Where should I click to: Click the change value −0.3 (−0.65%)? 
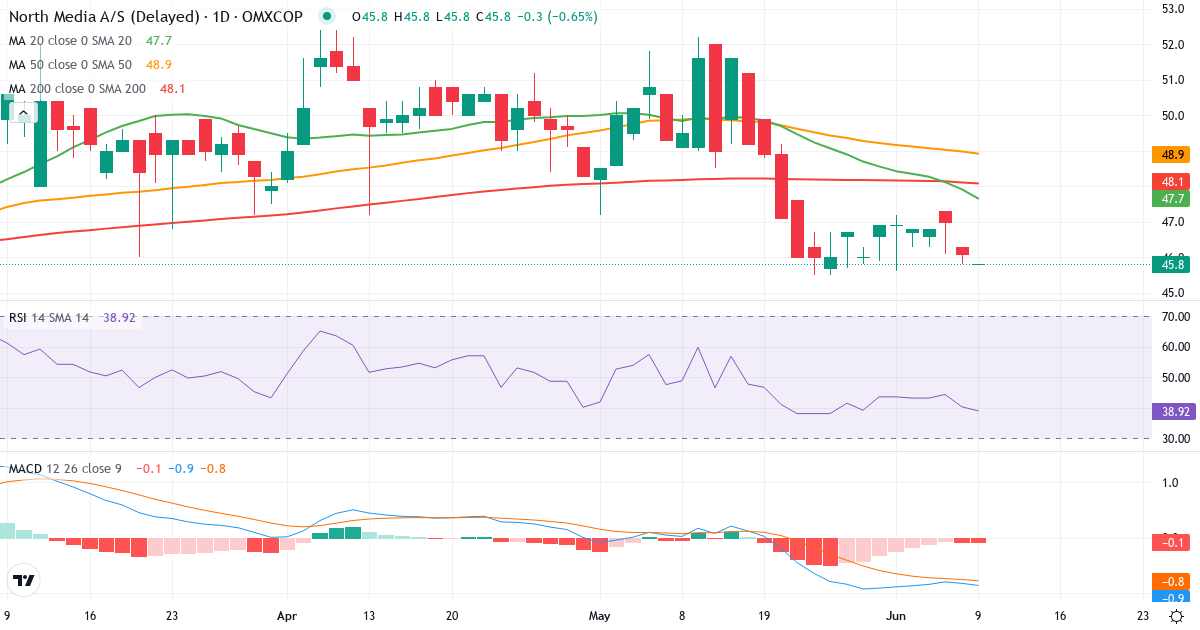[x=558, y=16]
